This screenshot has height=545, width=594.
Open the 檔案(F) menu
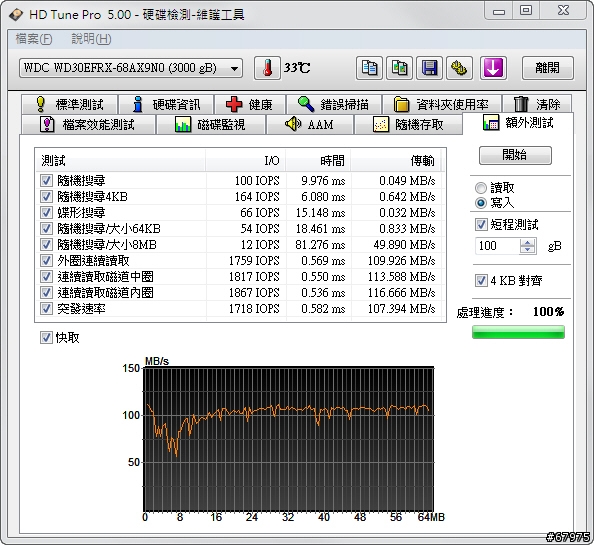(34, 39)
